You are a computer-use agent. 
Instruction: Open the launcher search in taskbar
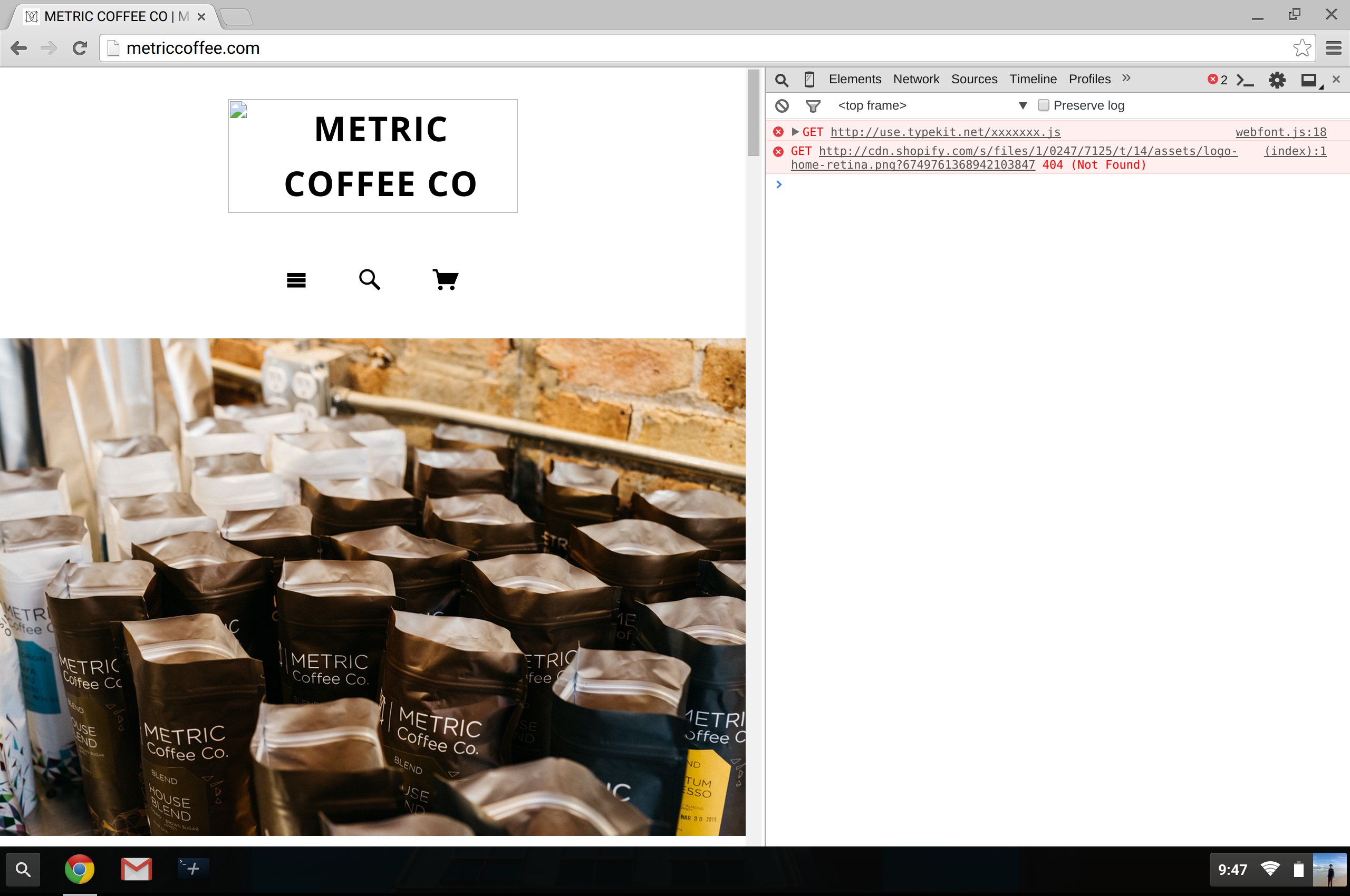[x=23, y=869]
